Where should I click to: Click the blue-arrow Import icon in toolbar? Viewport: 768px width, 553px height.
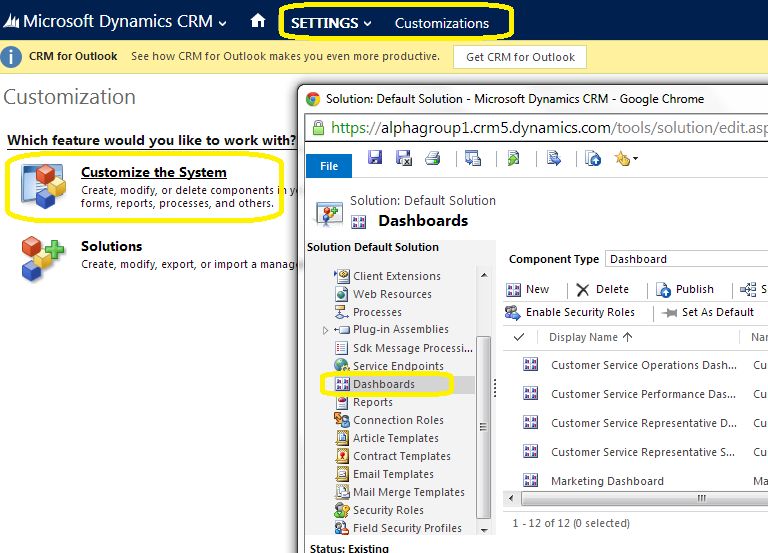[553, 158]
